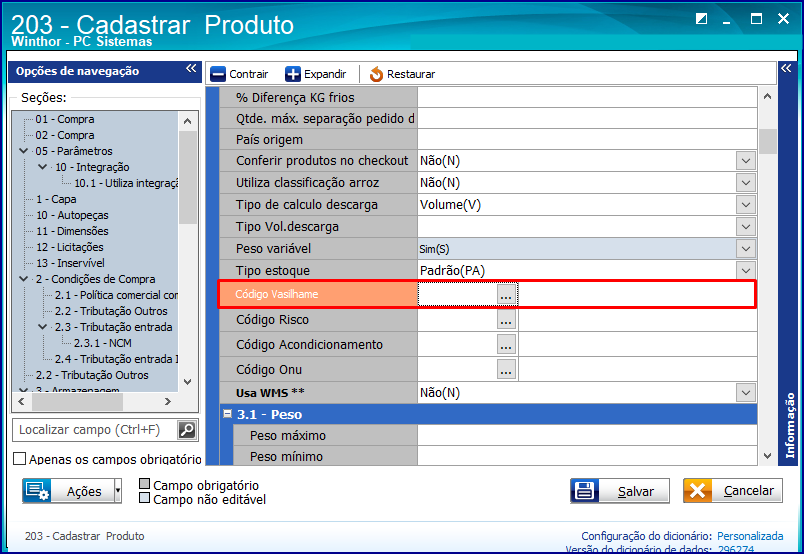Click the Salvar floppy disk icon

coord(585,491)
